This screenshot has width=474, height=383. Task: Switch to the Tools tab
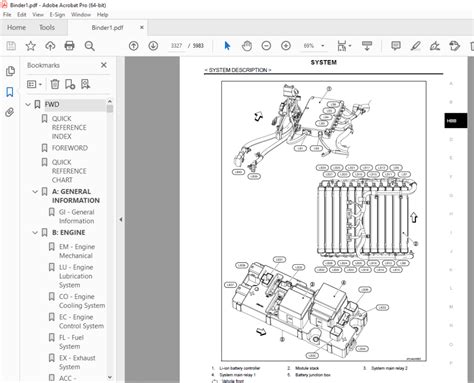click(x=47, y=27)
